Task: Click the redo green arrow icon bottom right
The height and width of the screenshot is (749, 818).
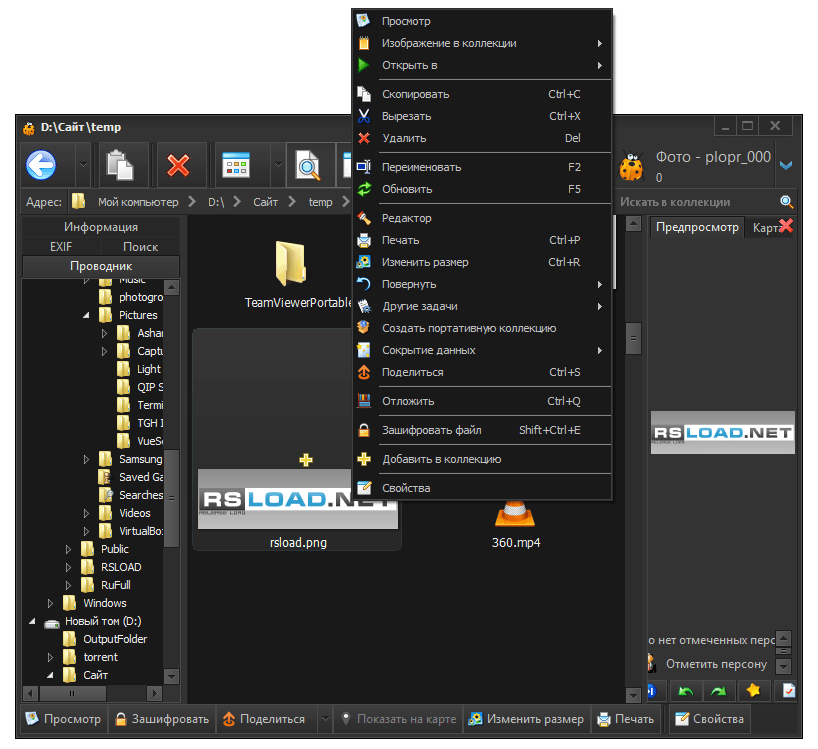Action: coord(717,690)
